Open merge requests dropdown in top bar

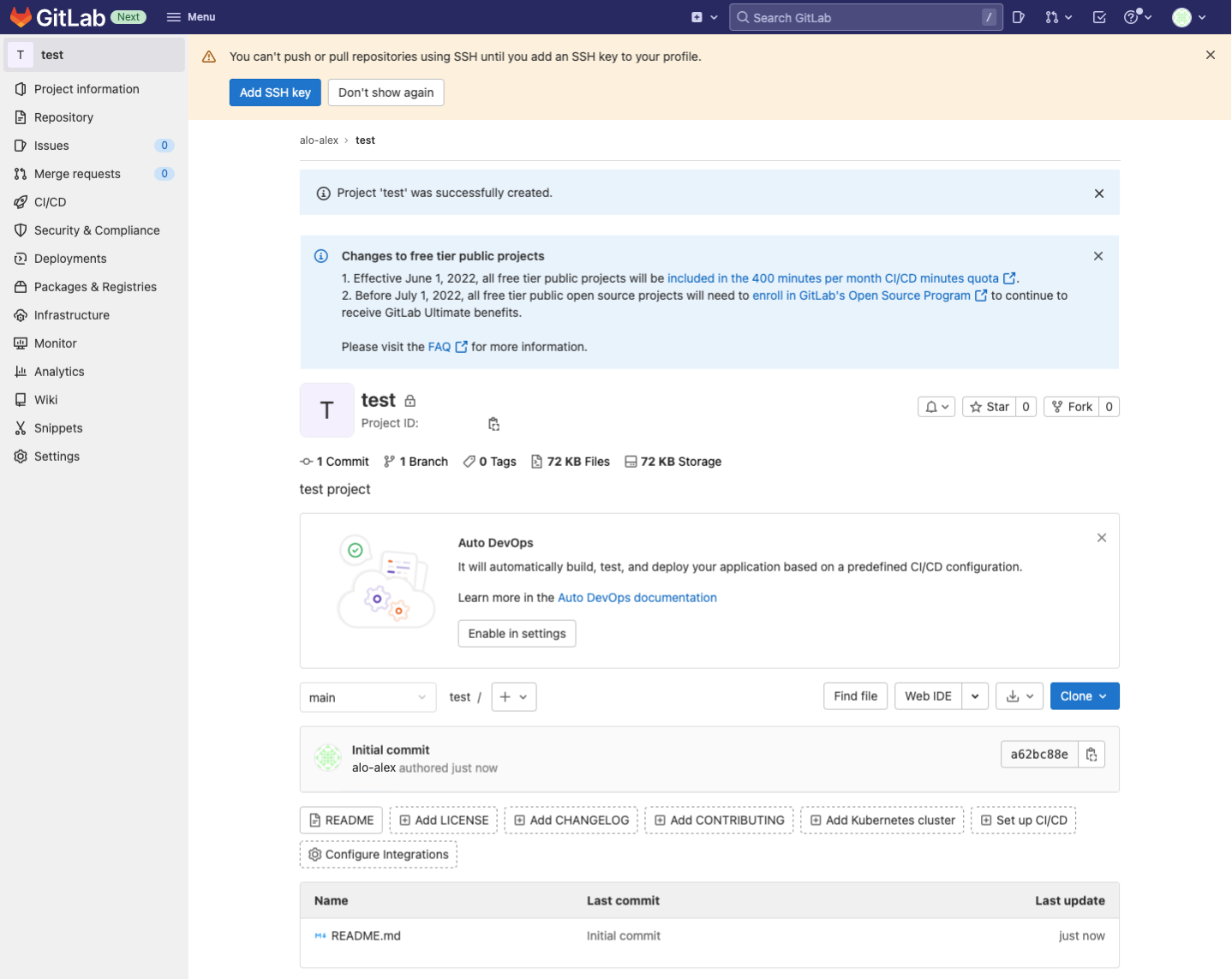tap(1059, 17)
